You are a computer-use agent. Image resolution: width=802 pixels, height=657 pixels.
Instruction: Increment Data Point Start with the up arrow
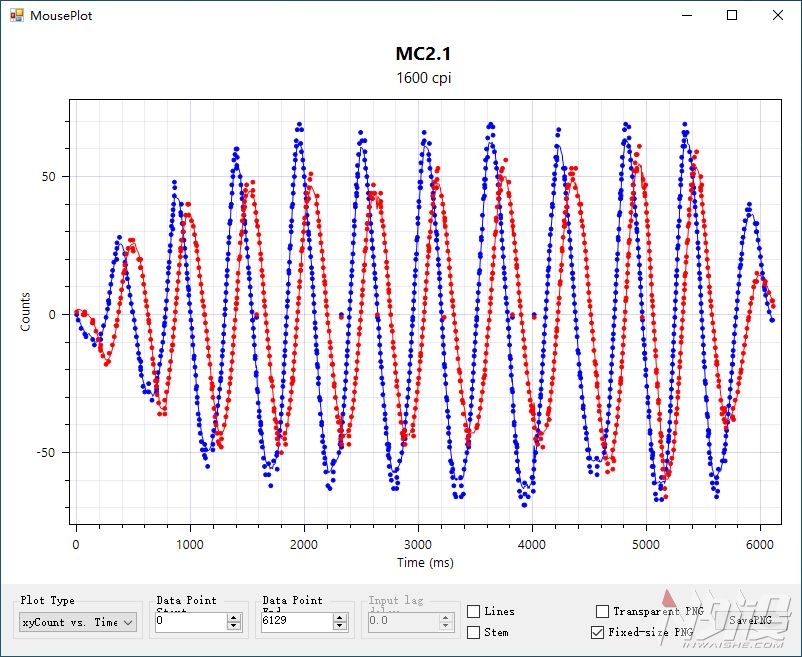pyautogui.click(x=234, y=618)
